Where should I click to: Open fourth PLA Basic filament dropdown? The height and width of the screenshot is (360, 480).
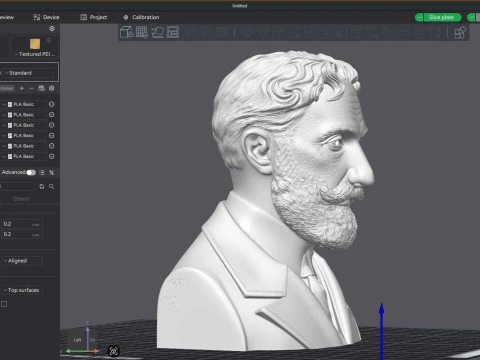click(23, 136)
